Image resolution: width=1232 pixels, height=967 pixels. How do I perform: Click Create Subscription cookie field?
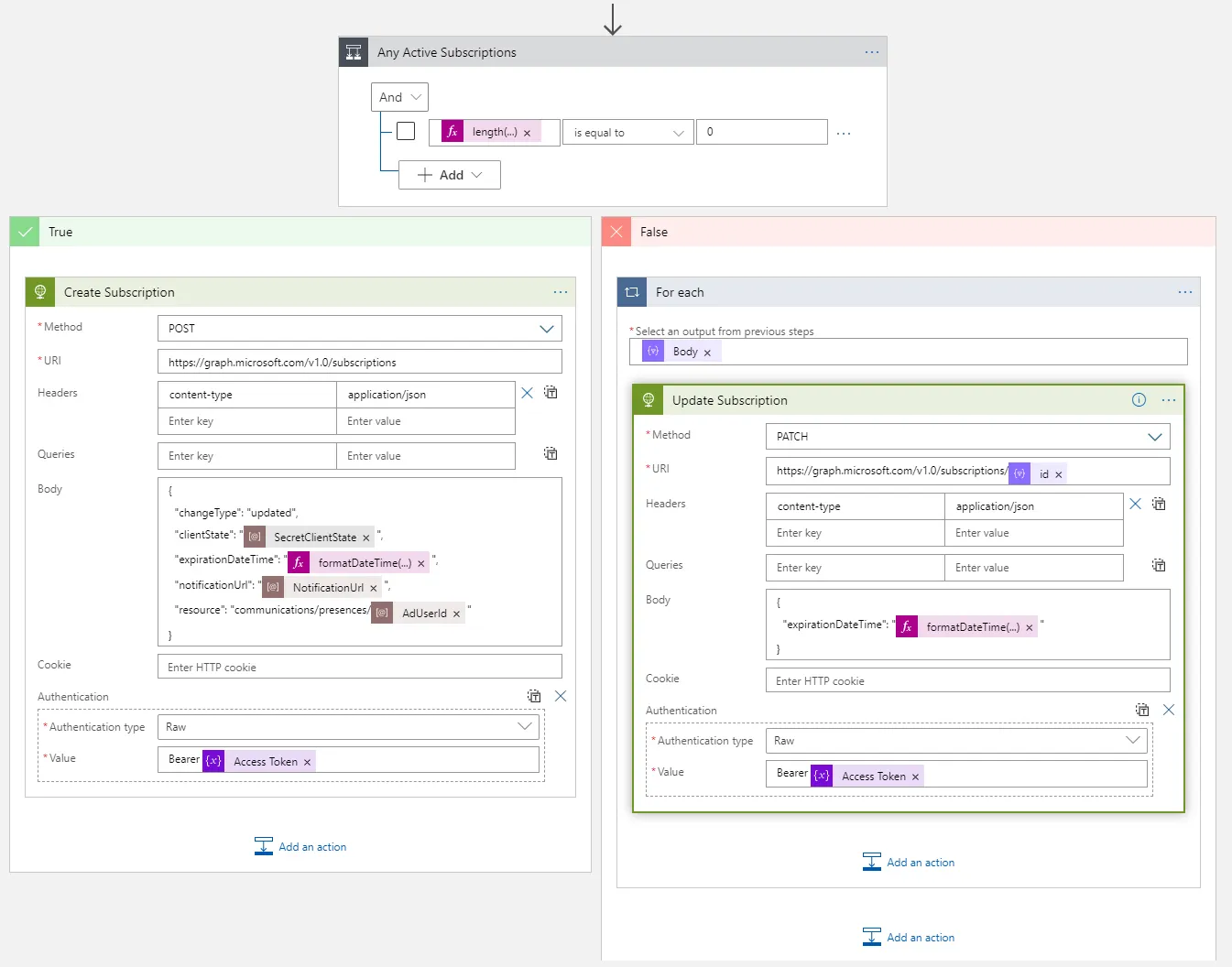tap(360, 667)
